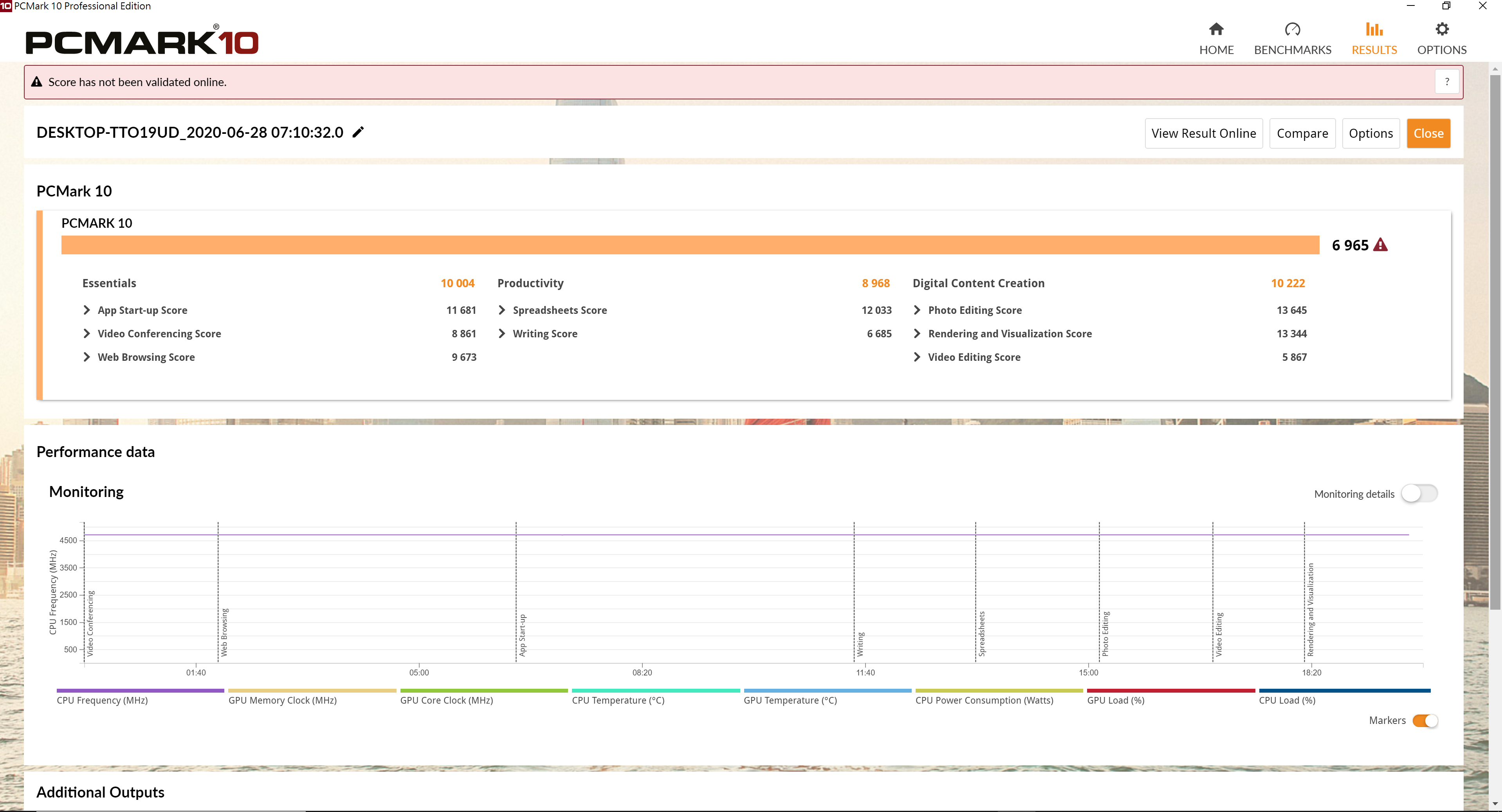Open Options via its gear icon

click(1442, 29)
